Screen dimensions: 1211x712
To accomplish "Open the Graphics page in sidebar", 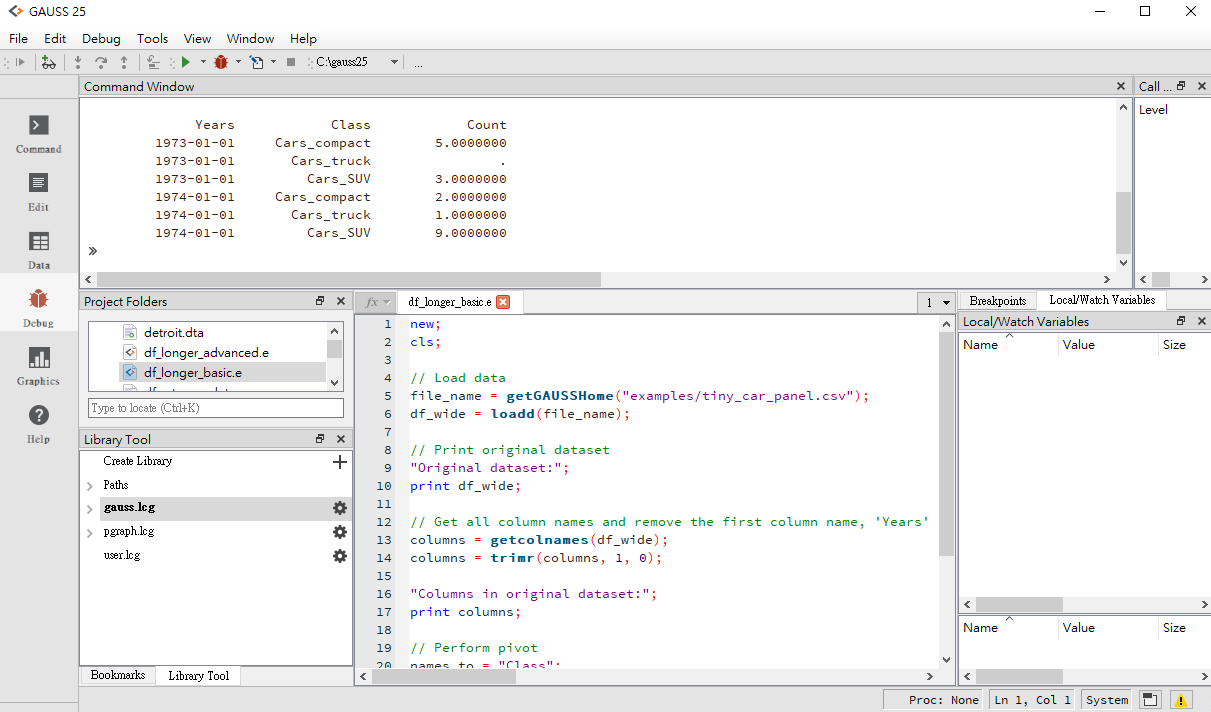I will 39,366.
